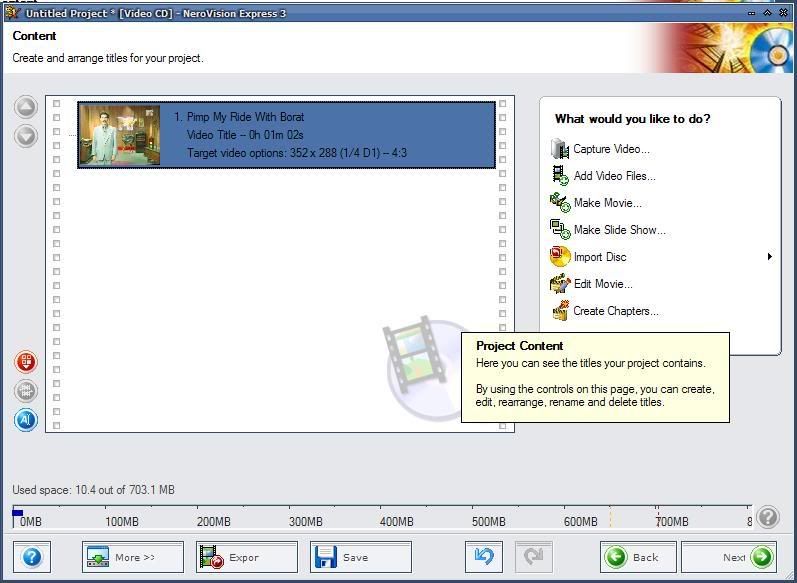Click the move title up arrow

click(26, 107)
